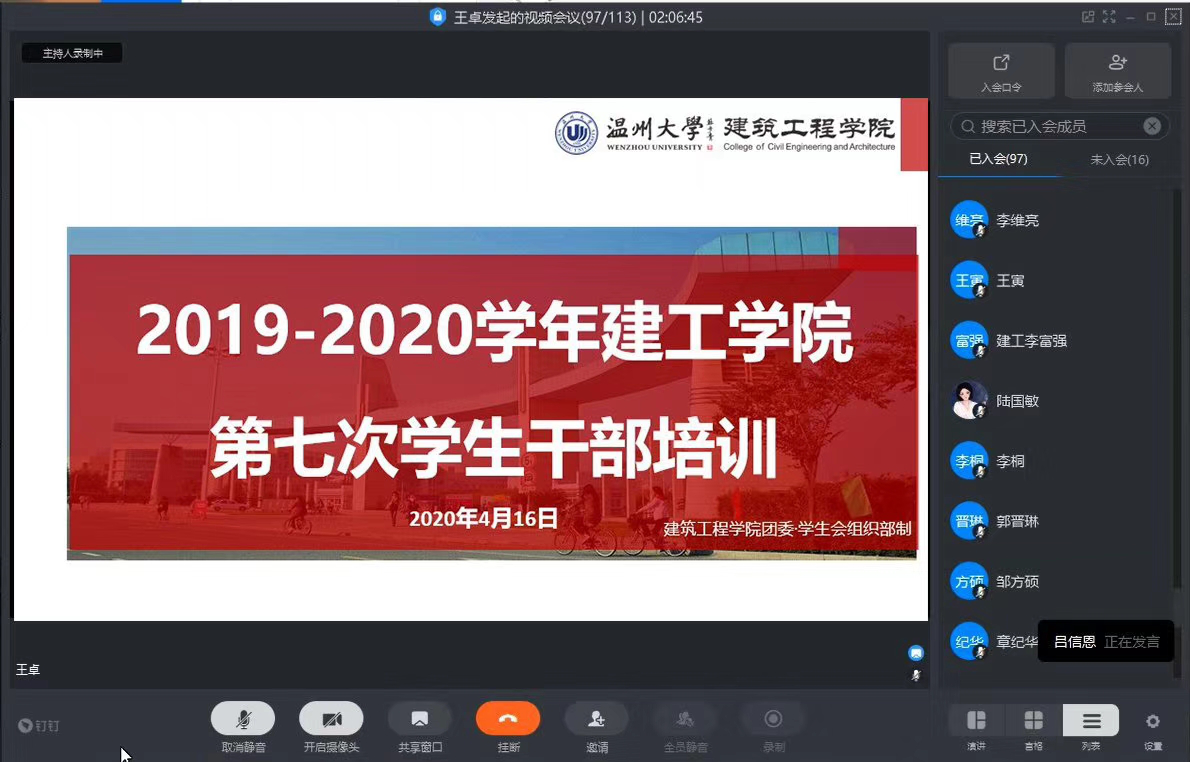This screenshot has height=762, width=1190.
Task: Switch to the 未入会(16) tab
Action: point(1119,160)
